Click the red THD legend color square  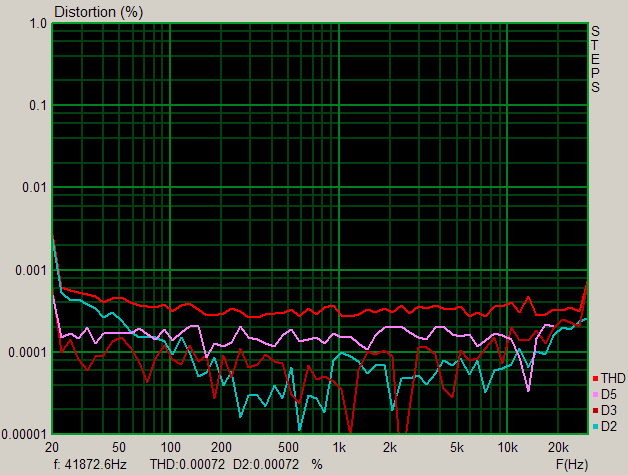(x=596, y=379)
